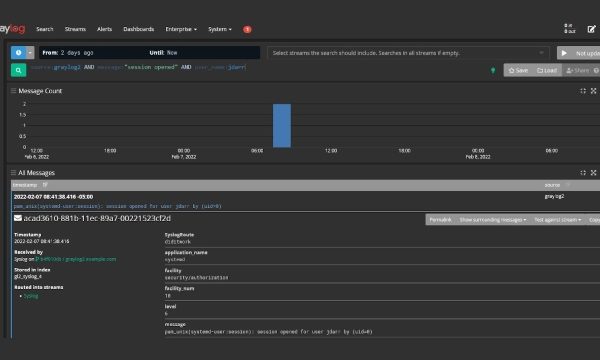Click the facility value security/authorization
The width and height of the screenshot is (600, 360).
pos(196,277)
